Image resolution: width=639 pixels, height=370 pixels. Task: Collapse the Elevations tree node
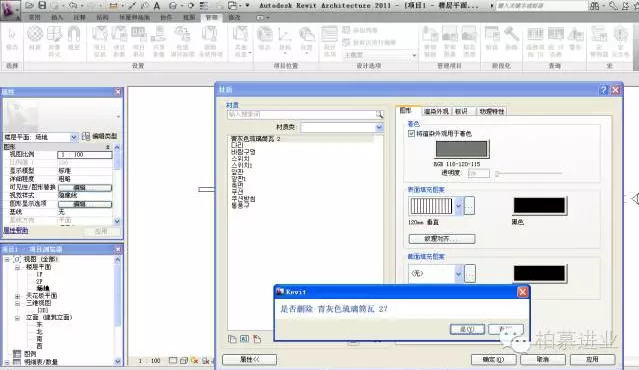point(17,317)
